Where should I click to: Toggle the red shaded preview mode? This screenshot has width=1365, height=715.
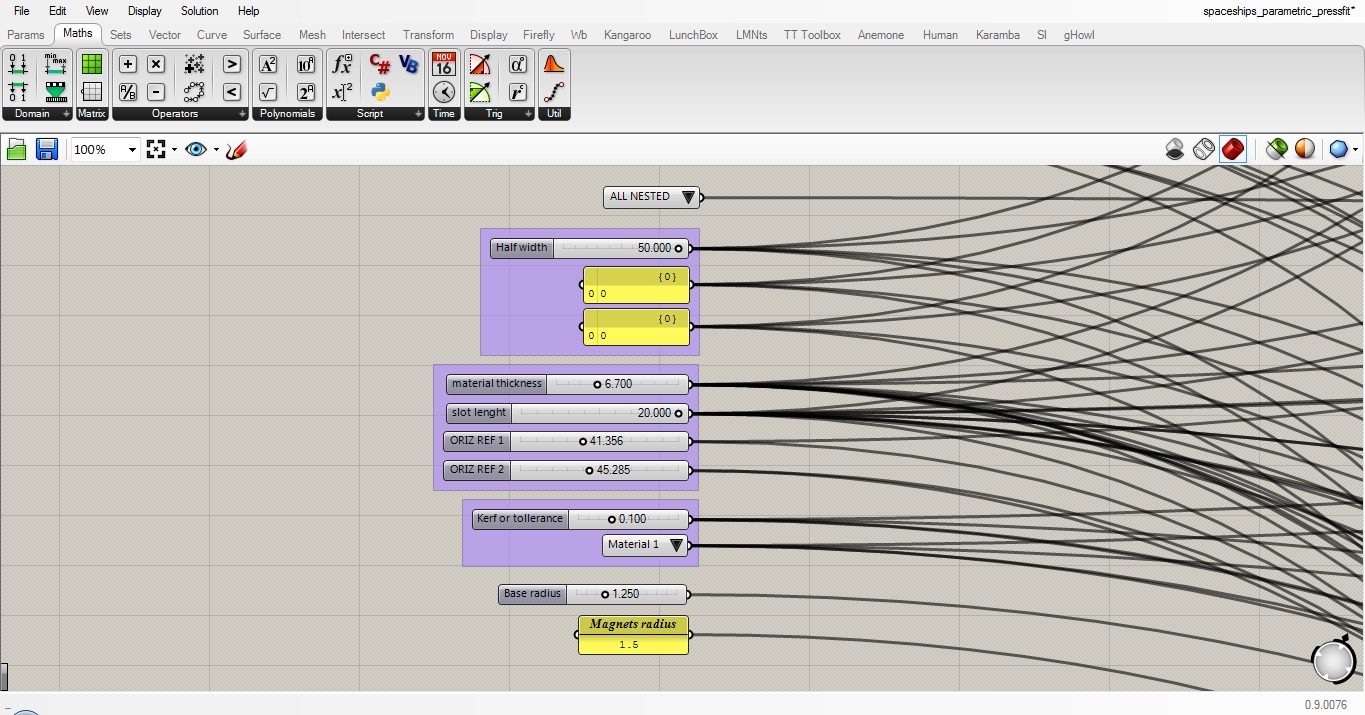[x=1233, y=149]
